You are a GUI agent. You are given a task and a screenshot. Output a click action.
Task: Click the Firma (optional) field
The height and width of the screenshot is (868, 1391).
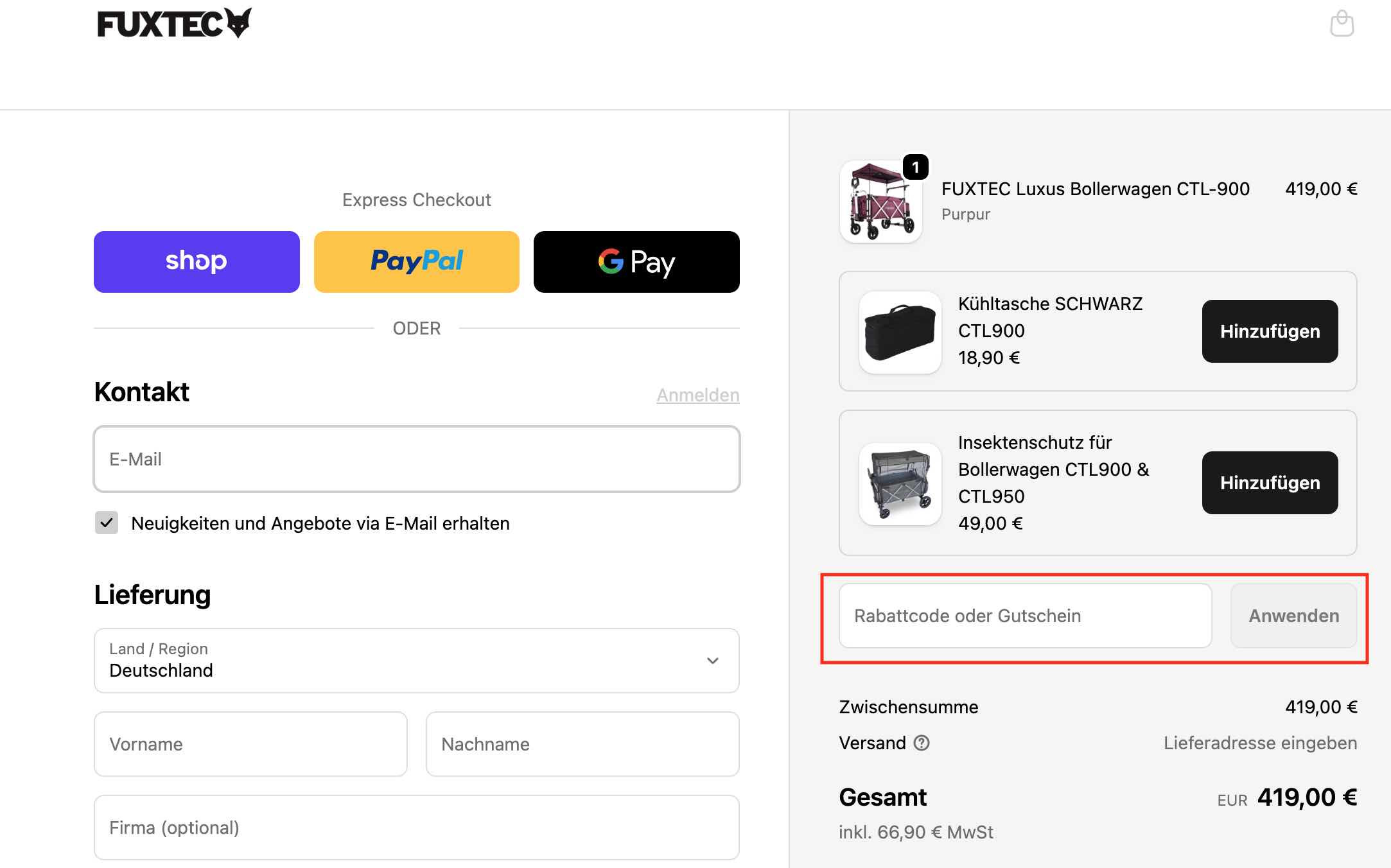pos(417,828)
